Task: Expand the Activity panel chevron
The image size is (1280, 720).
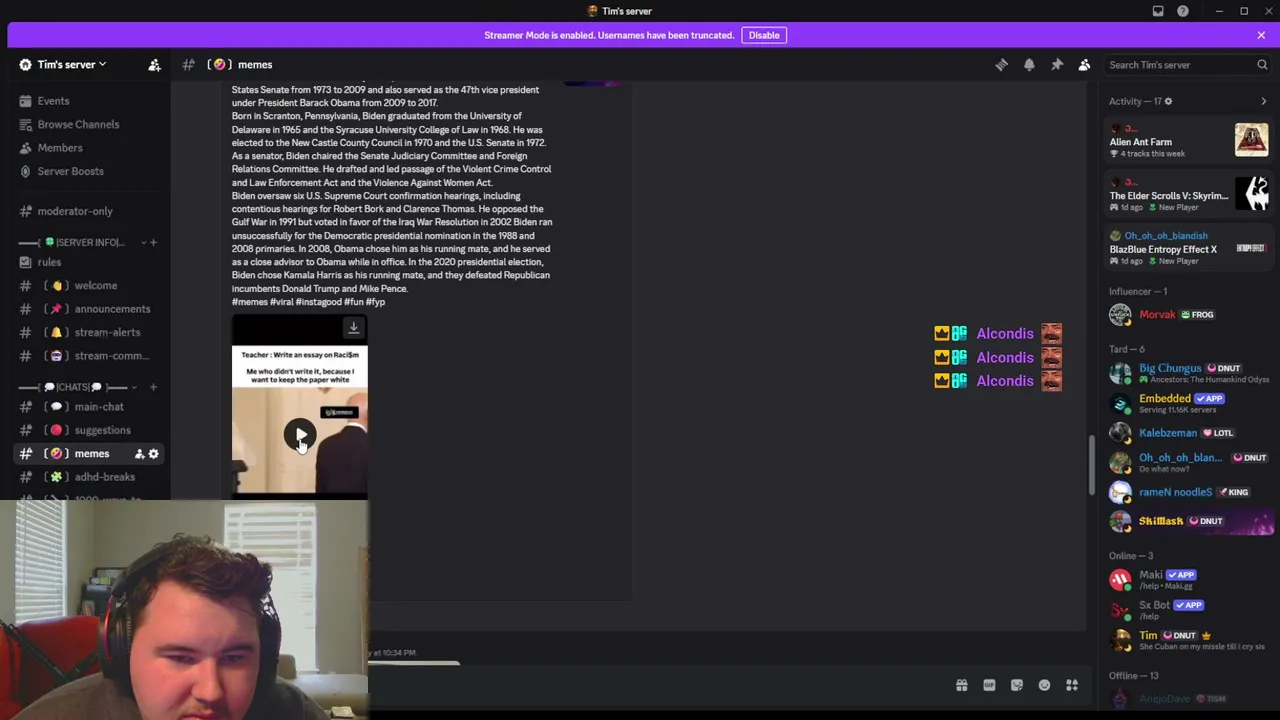Action: click(x=1263, y=101)
